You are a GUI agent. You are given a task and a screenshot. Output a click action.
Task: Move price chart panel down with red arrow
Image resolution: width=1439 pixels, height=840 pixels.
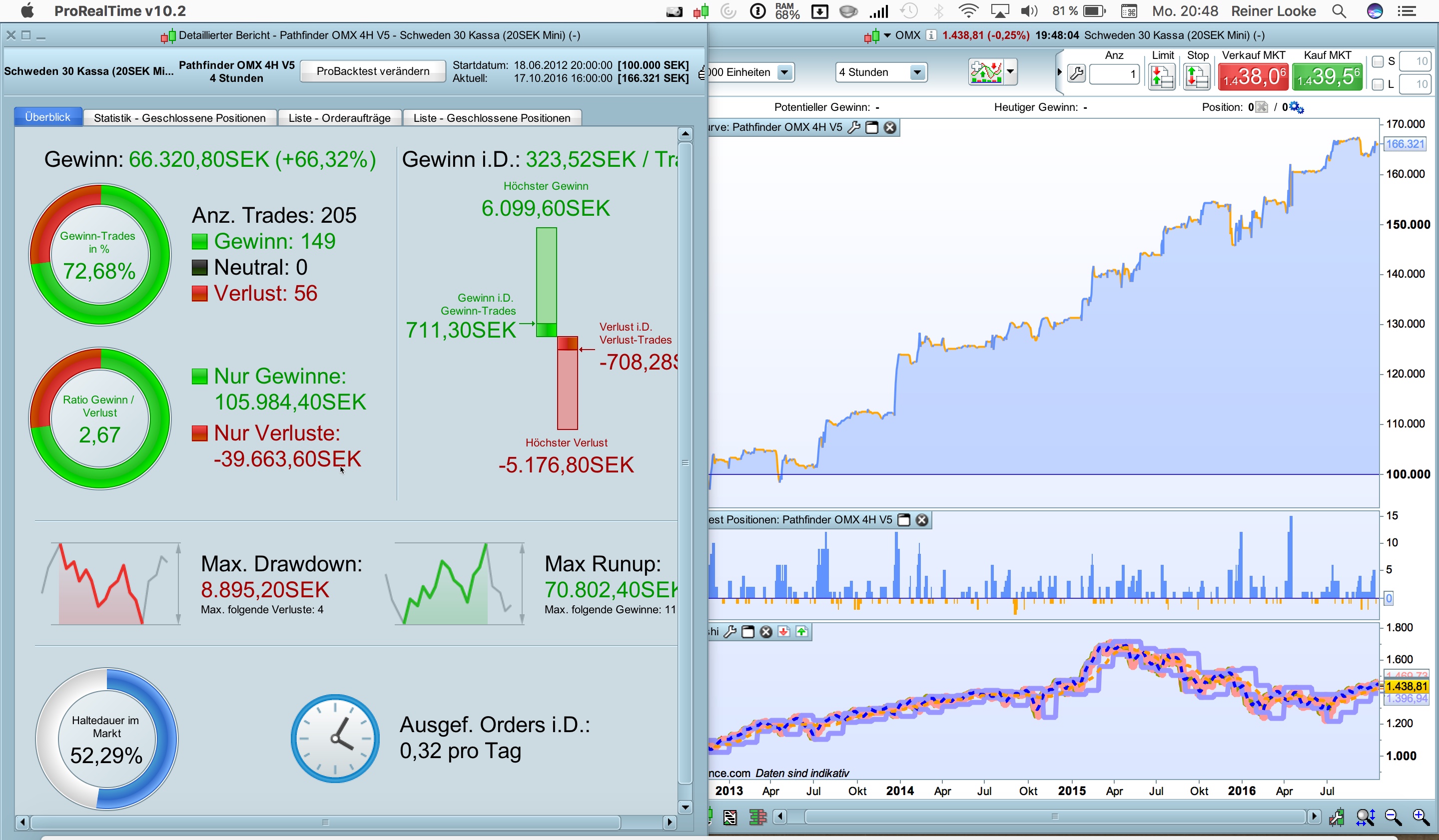[x=784, y=632]
